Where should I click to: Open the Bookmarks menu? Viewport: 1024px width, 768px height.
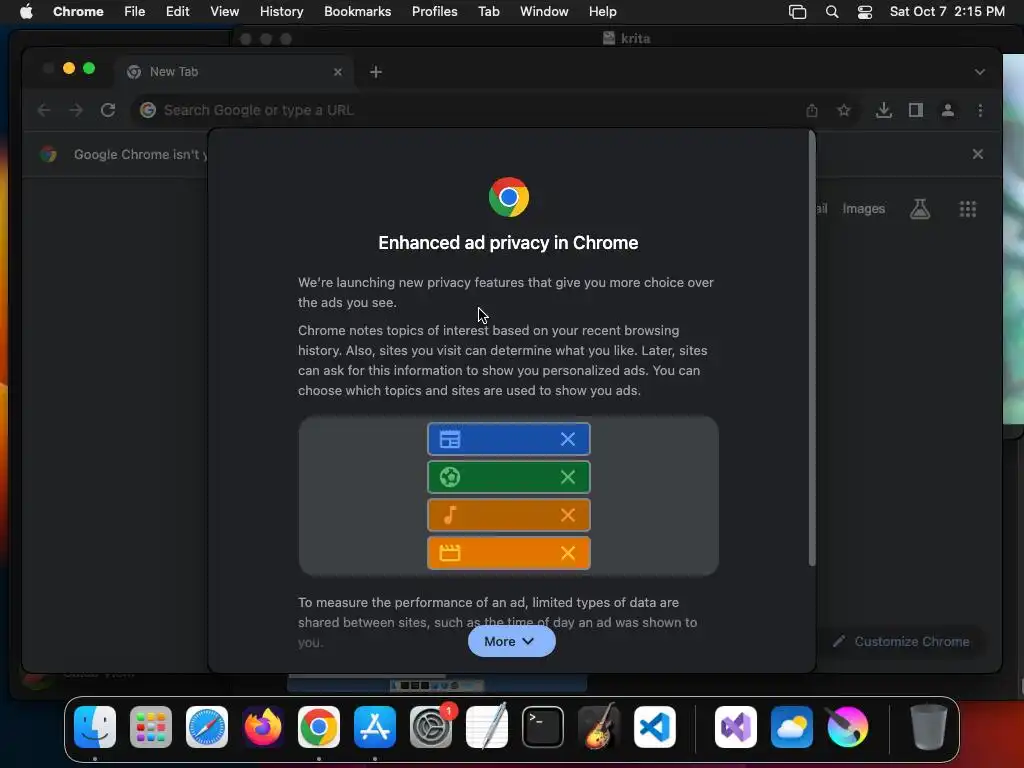(x=357, y=12)
